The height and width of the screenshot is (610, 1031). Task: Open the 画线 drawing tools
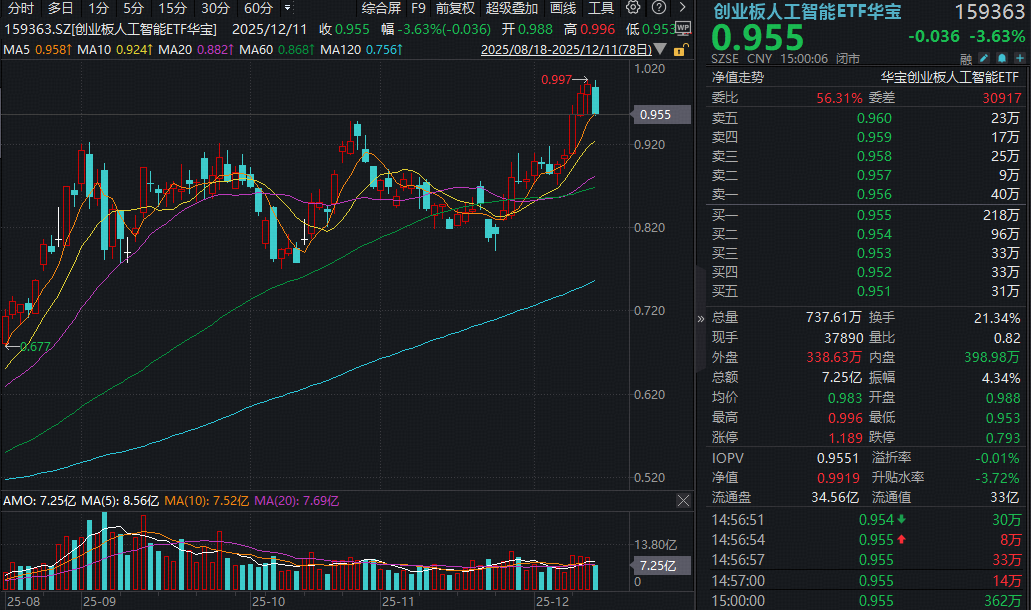pos(563,7)
